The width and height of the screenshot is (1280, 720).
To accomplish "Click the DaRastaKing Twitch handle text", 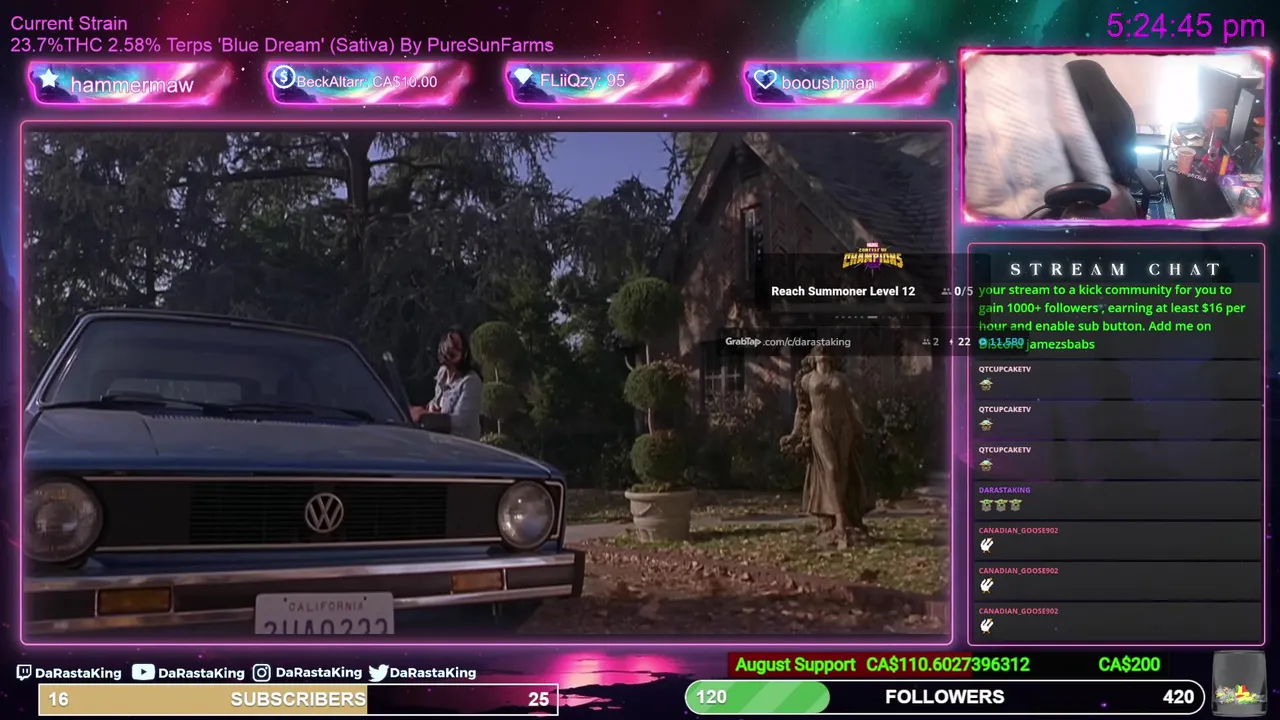I will [78, 673].
